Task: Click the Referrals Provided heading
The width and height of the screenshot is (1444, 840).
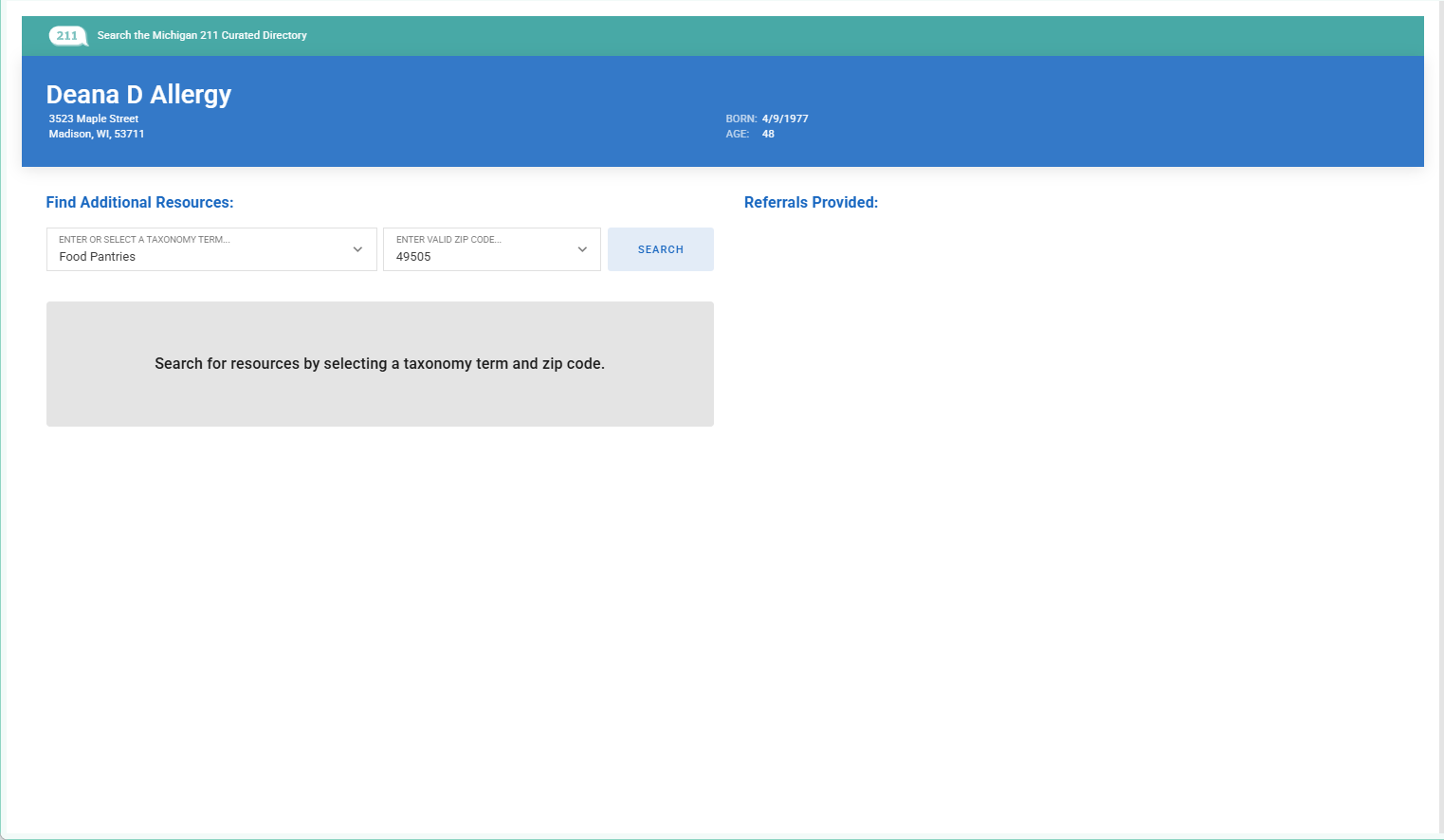Action: point(811,202)
